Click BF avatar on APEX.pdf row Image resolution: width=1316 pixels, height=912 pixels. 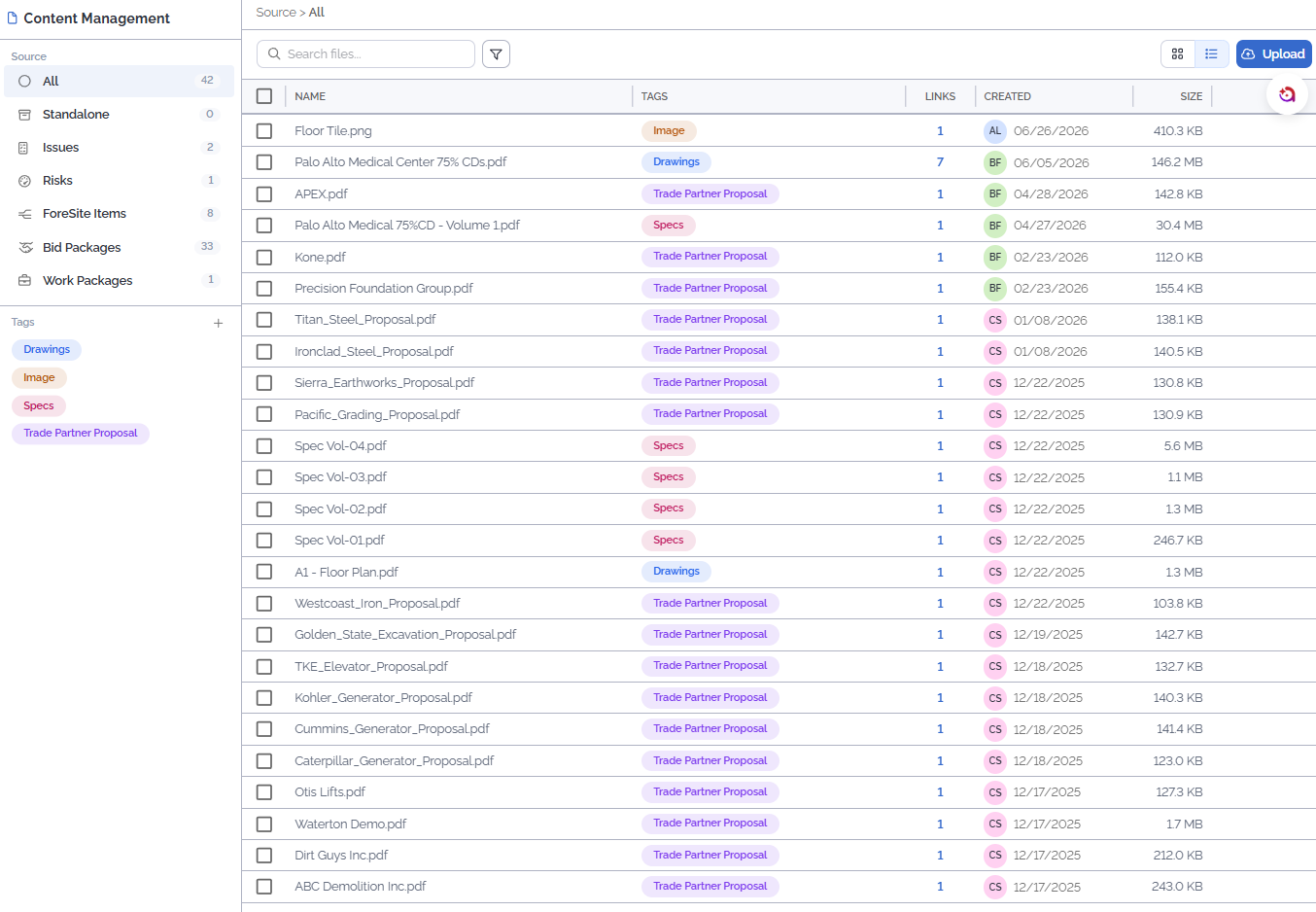994,194
